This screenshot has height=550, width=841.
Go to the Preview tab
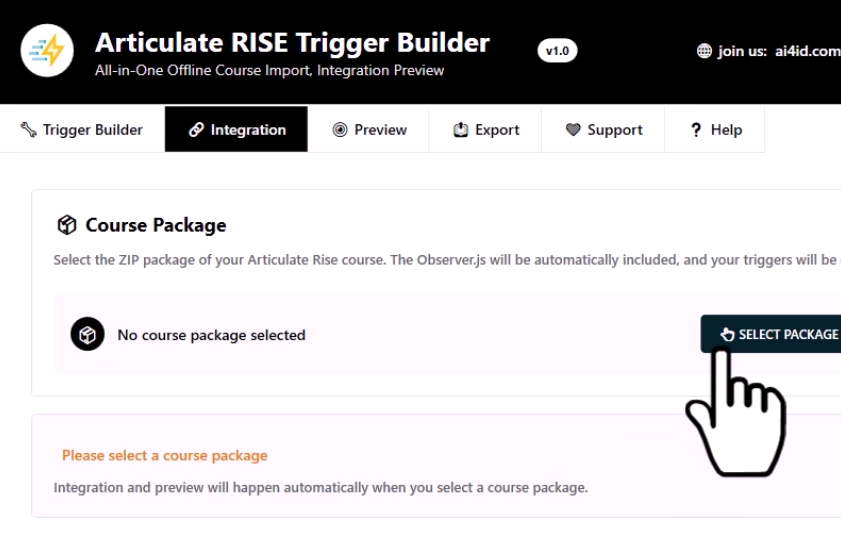coord(369,130)
